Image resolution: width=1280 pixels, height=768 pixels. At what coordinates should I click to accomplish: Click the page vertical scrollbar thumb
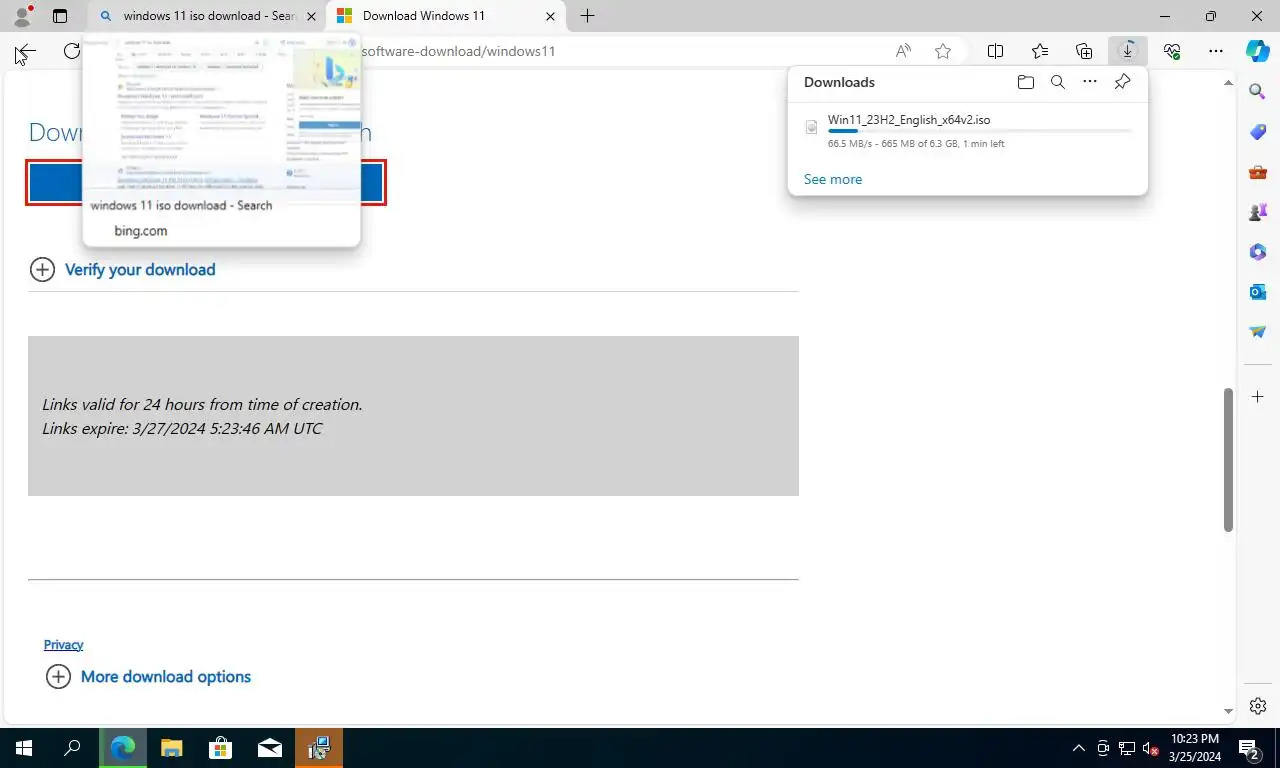tap(1229, 459)
